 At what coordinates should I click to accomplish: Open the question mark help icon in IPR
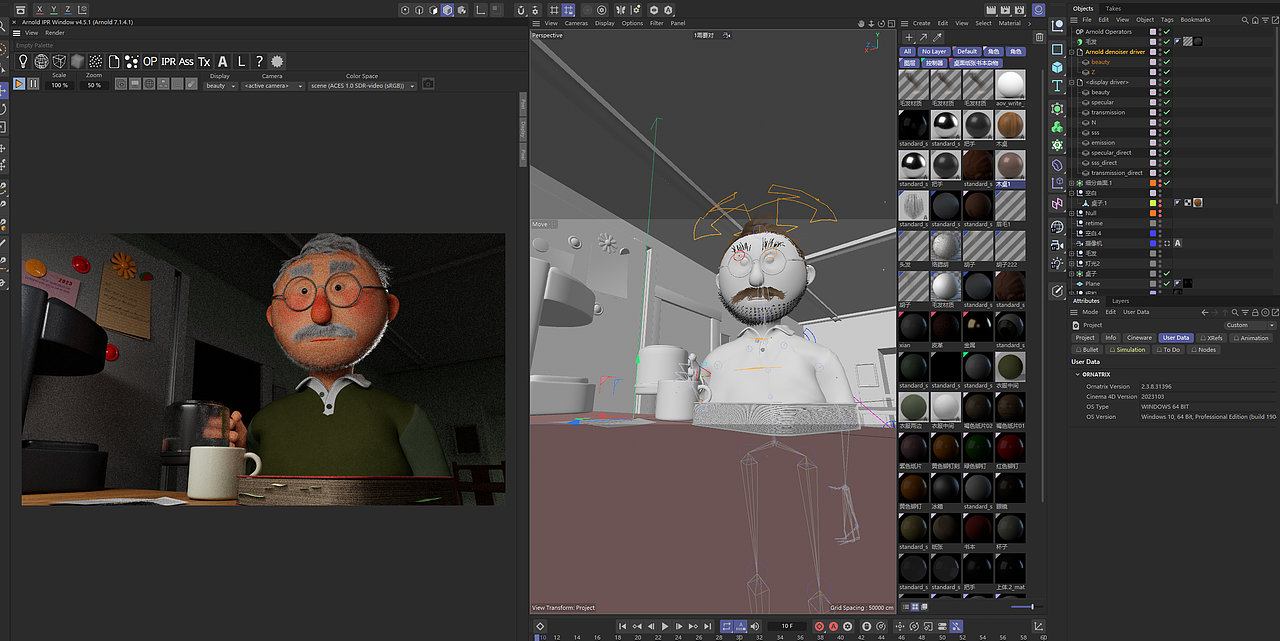coord(259,62)
